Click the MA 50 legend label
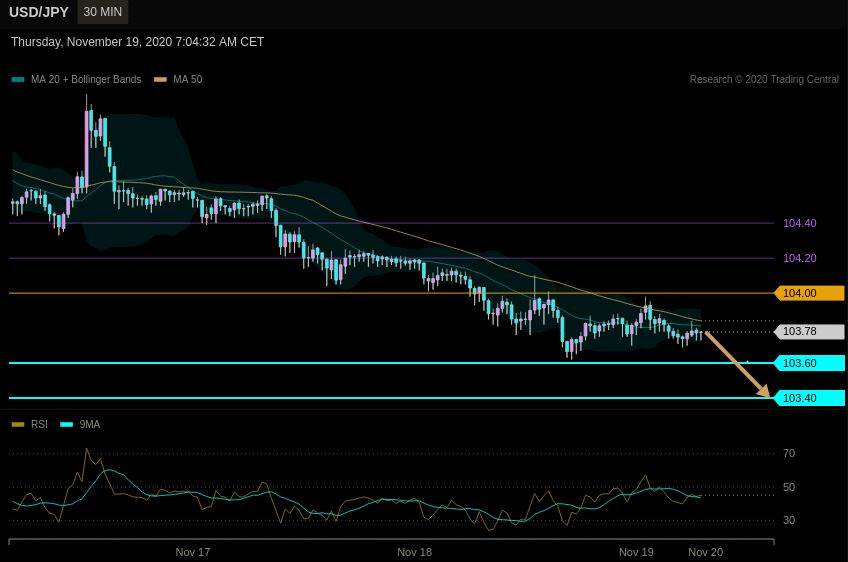Screen dimensions: 848x562 188,80
